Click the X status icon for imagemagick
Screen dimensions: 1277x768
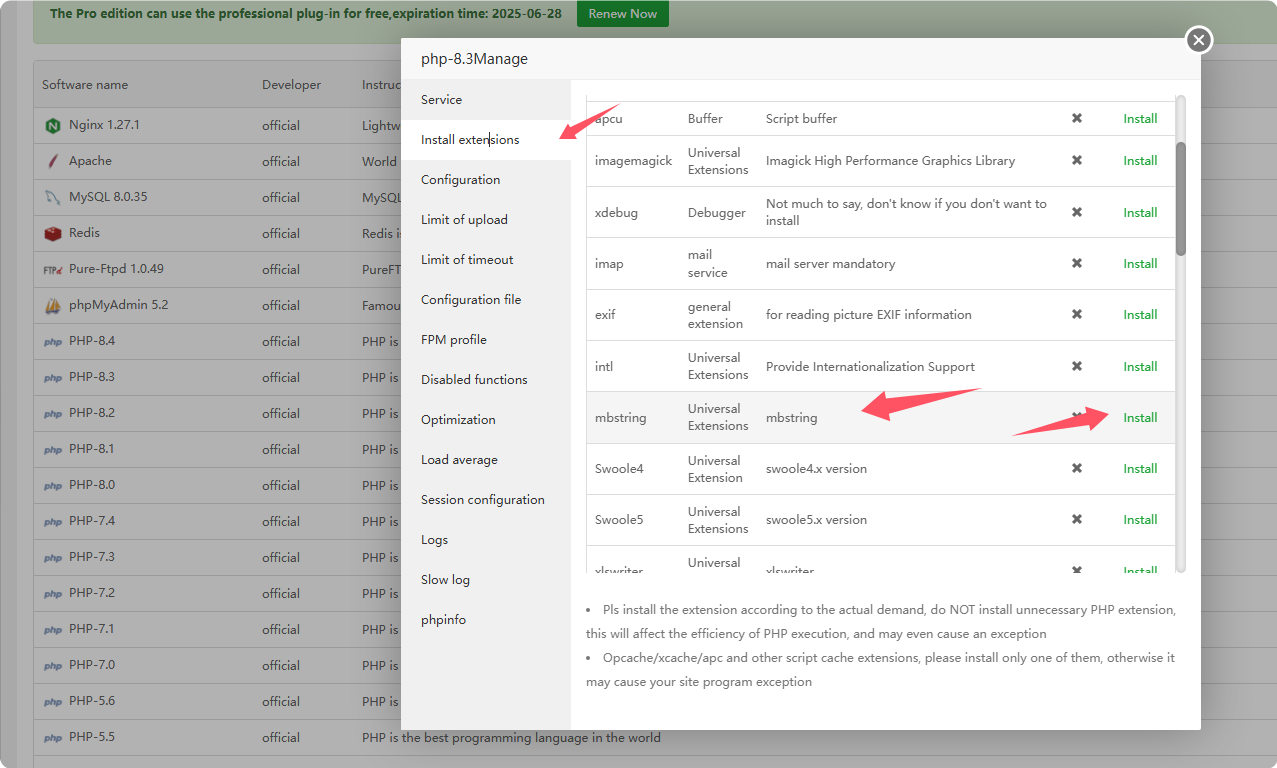1077,161
